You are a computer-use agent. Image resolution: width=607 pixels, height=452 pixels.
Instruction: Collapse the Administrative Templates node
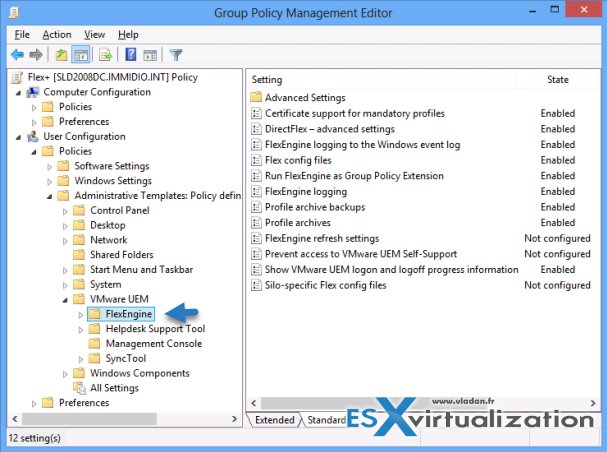(50, 197)
